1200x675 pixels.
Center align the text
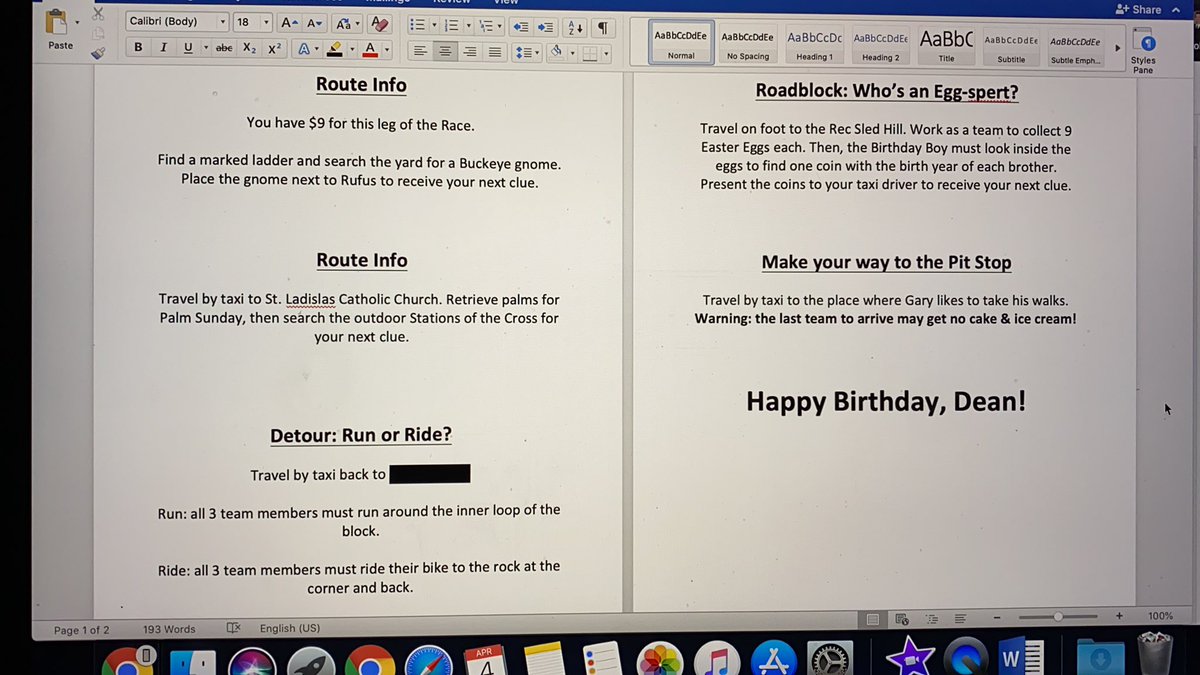point(446,52)
